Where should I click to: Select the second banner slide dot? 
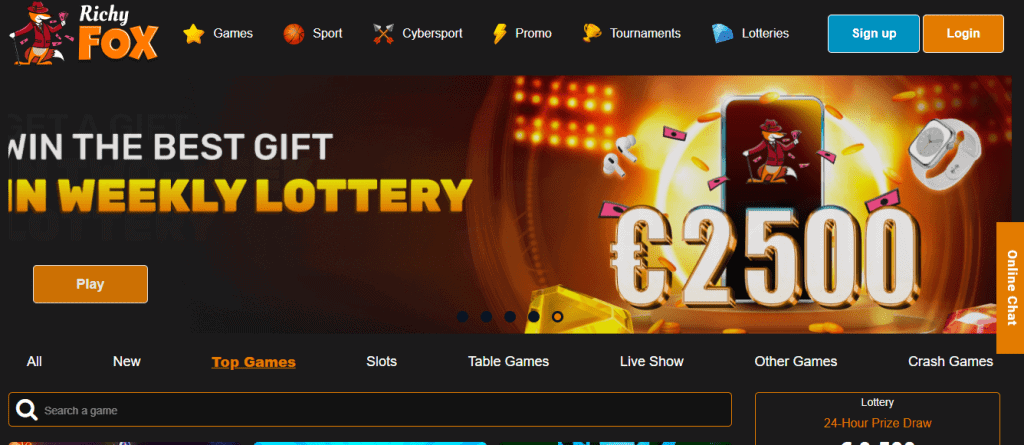[x=486, y=316]
